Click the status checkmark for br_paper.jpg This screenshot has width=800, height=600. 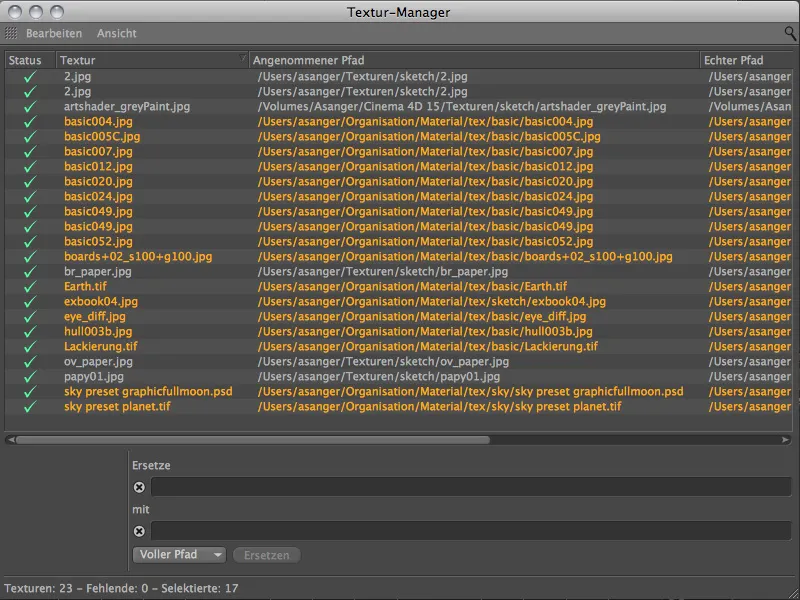pos(30,271)
